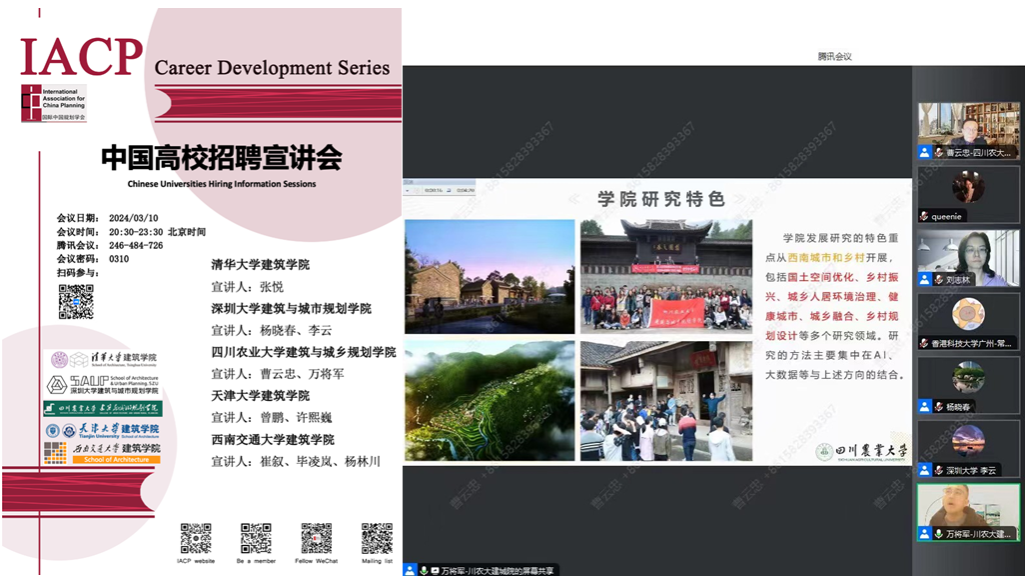Screen dimensions: 1028x580
Task: Click the IACP website QR code
Action: [196, 538]
